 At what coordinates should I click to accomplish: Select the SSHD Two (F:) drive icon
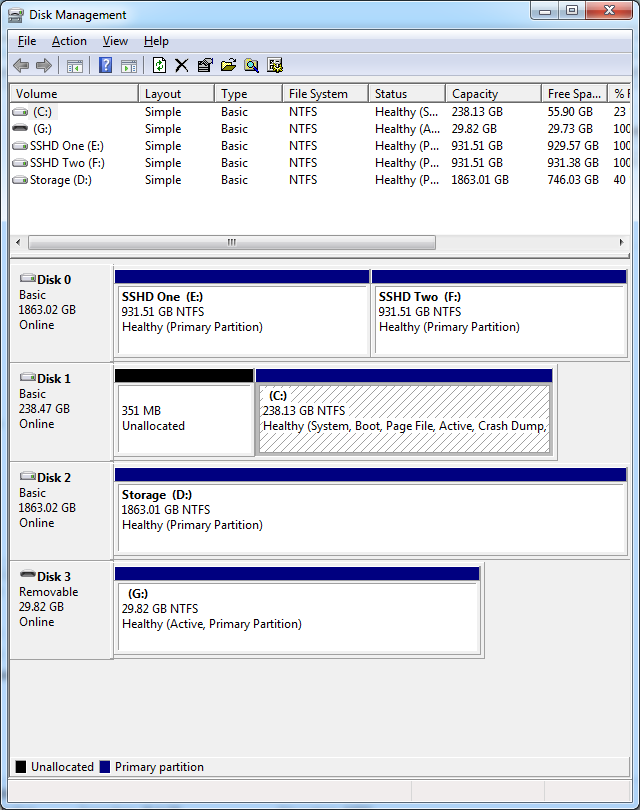20,163
